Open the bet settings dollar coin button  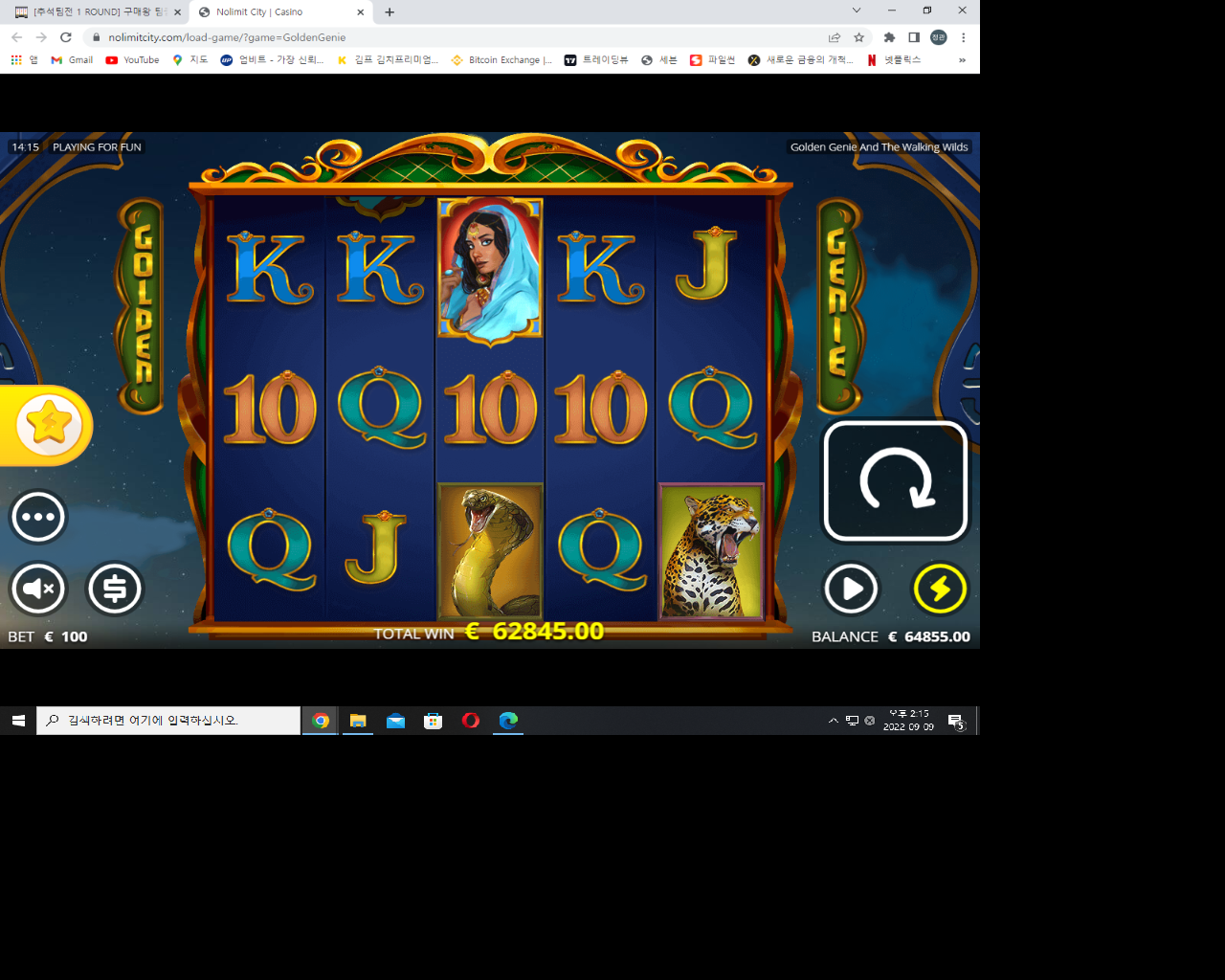[x=115, y=589]
